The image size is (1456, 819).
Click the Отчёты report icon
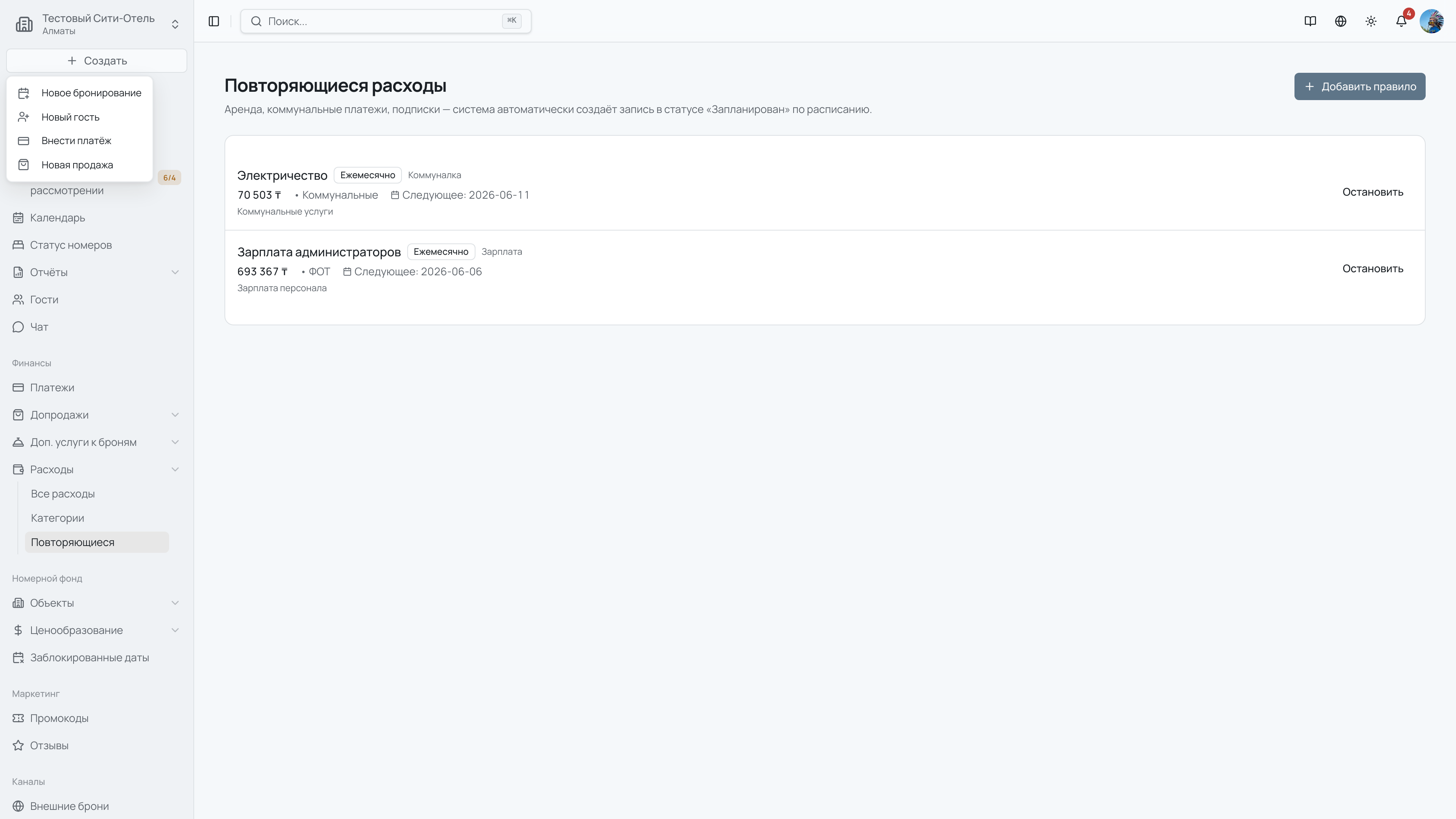(18, 273)
